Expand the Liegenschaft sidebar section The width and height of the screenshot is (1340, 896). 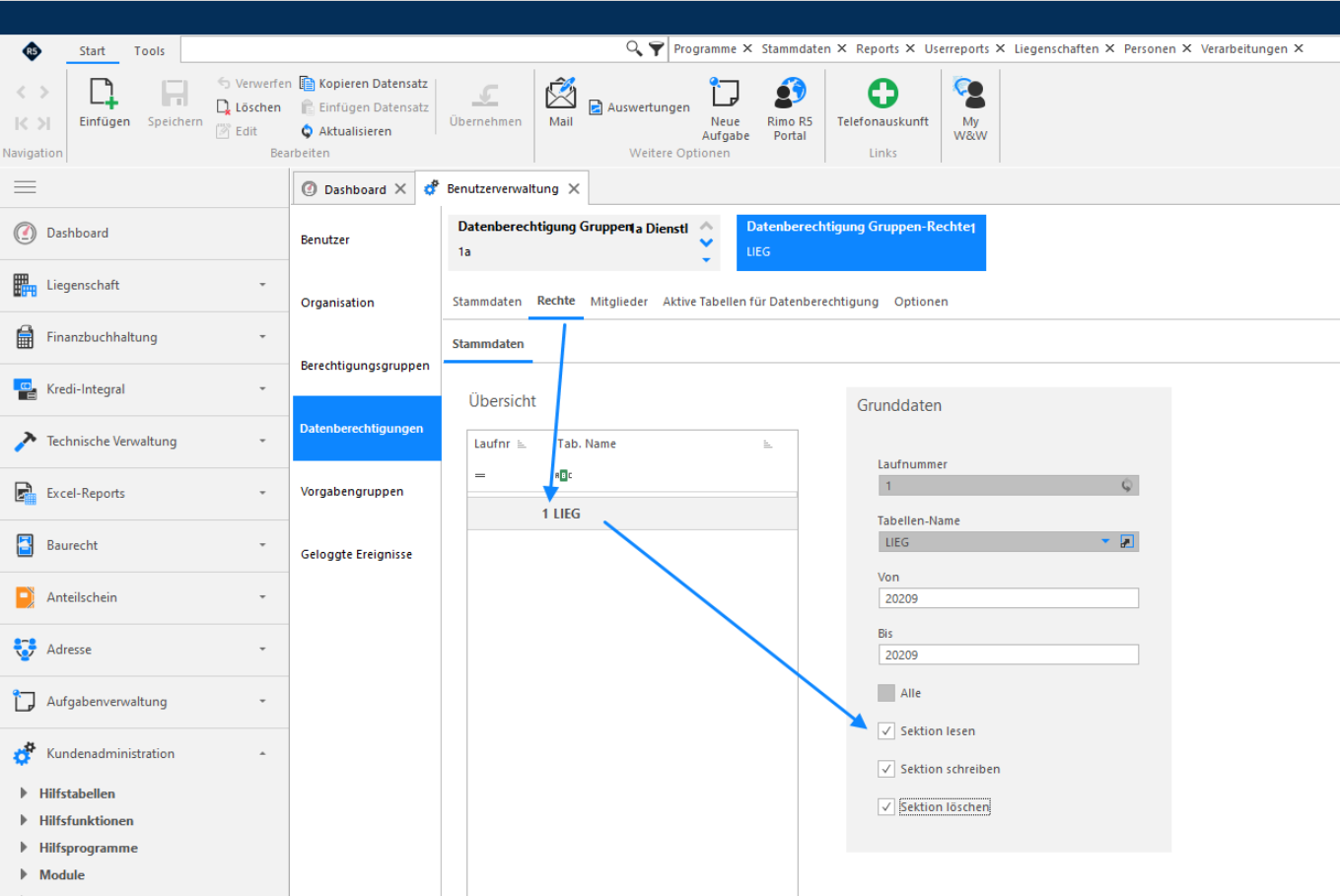(x=262, y=285)
